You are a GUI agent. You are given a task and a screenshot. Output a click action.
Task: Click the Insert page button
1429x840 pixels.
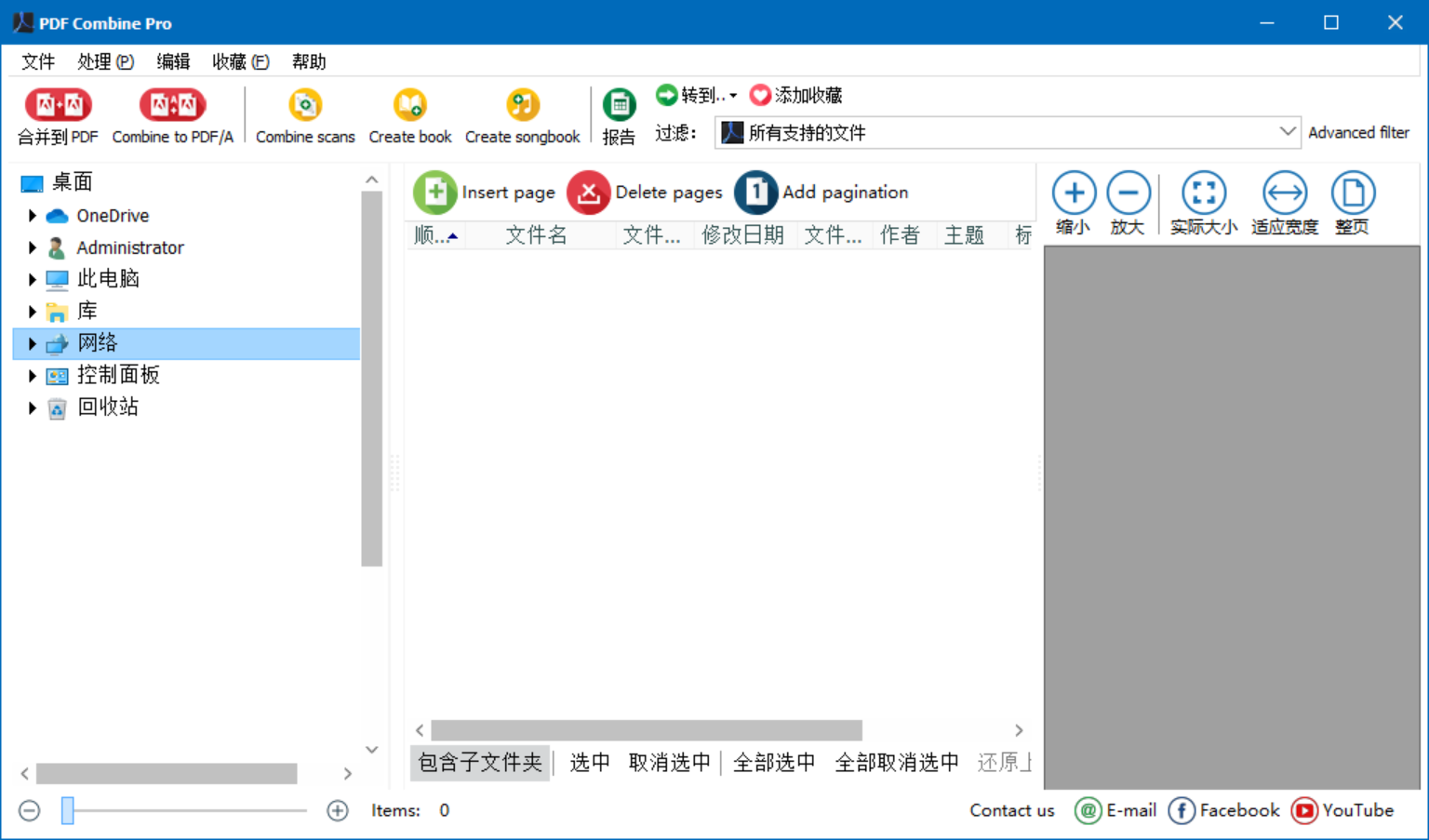[485, 193]
